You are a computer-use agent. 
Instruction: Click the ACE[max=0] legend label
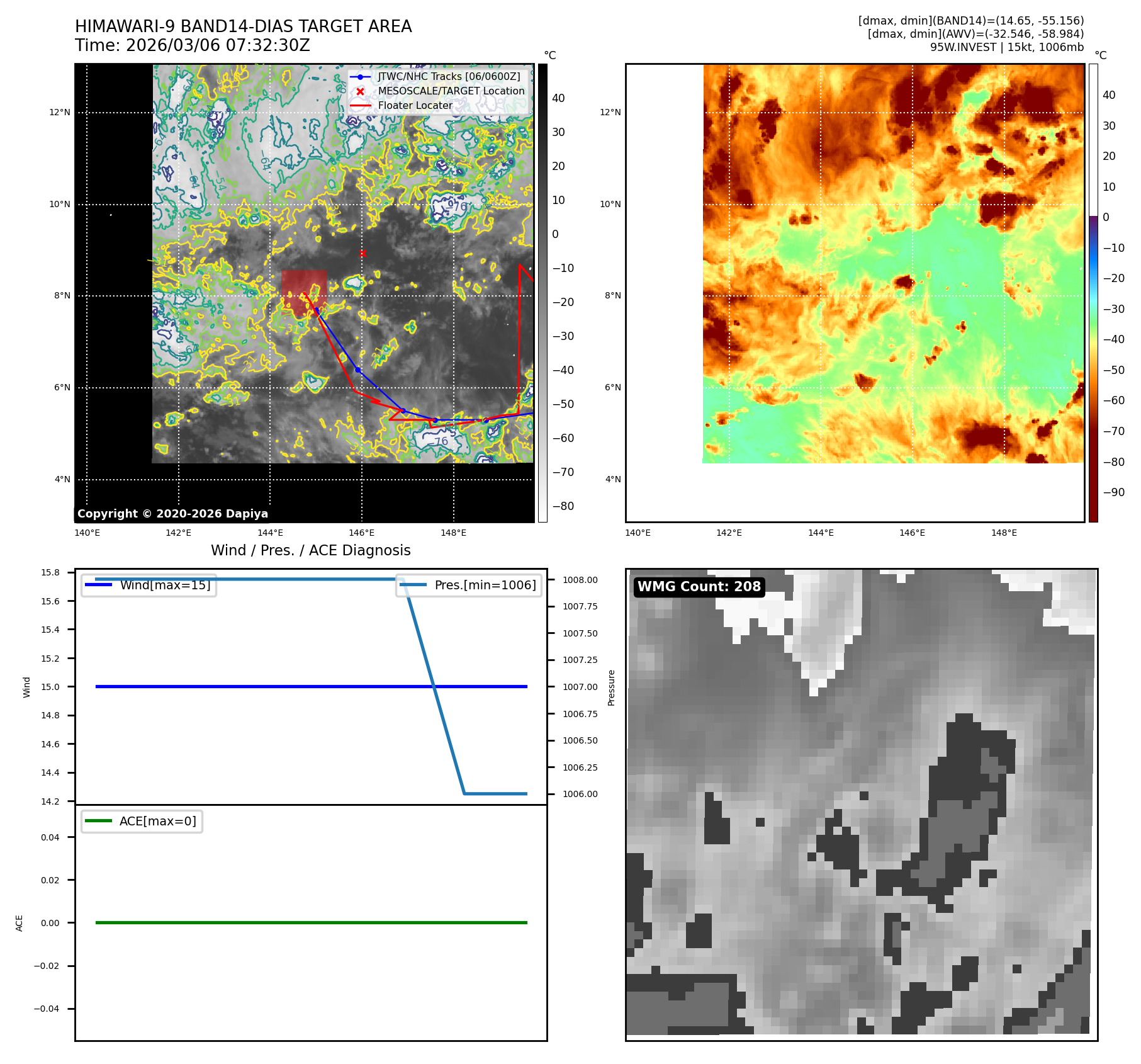[x=157, y=821]
